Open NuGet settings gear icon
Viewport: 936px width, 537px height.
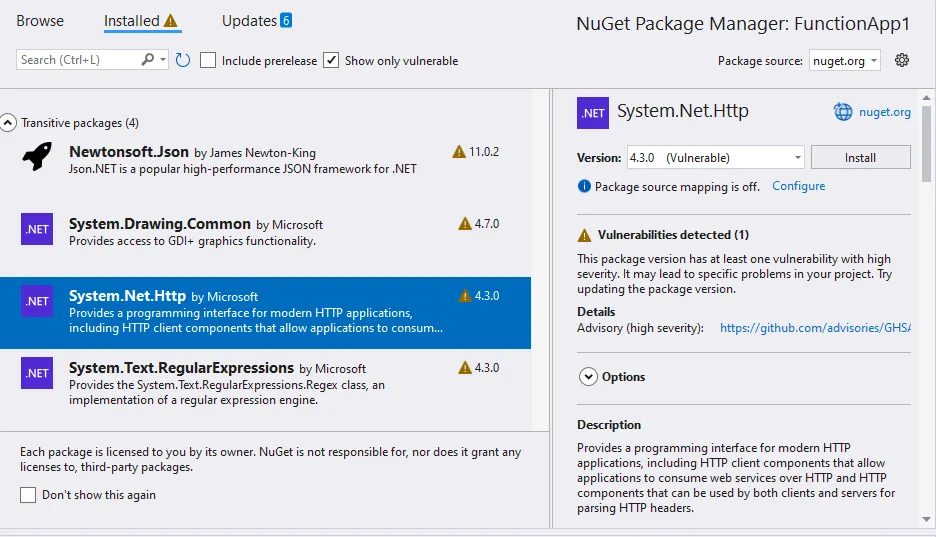[901, 60]
